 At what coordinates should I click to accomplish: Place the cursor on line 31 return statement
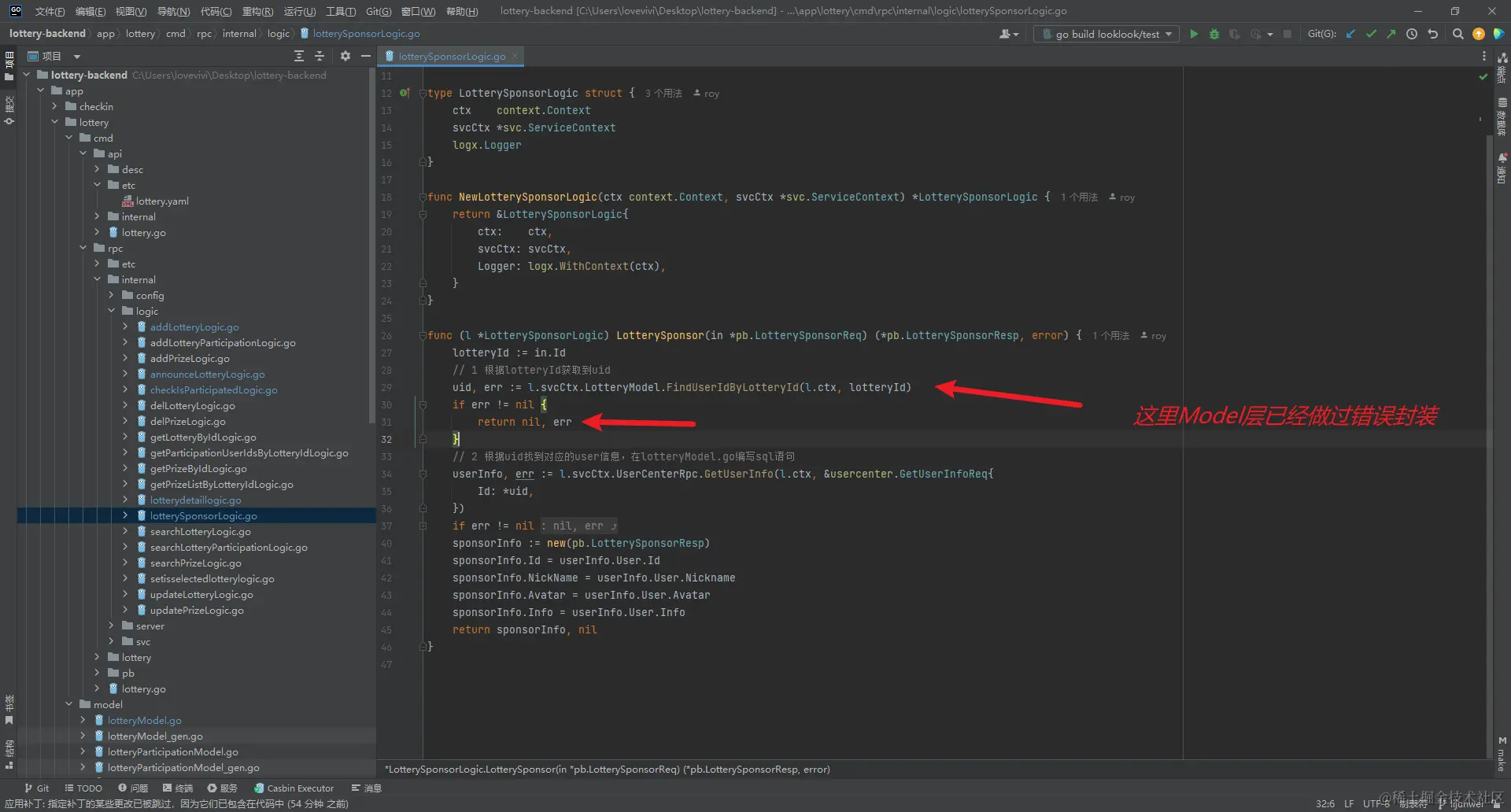[524, 422]
